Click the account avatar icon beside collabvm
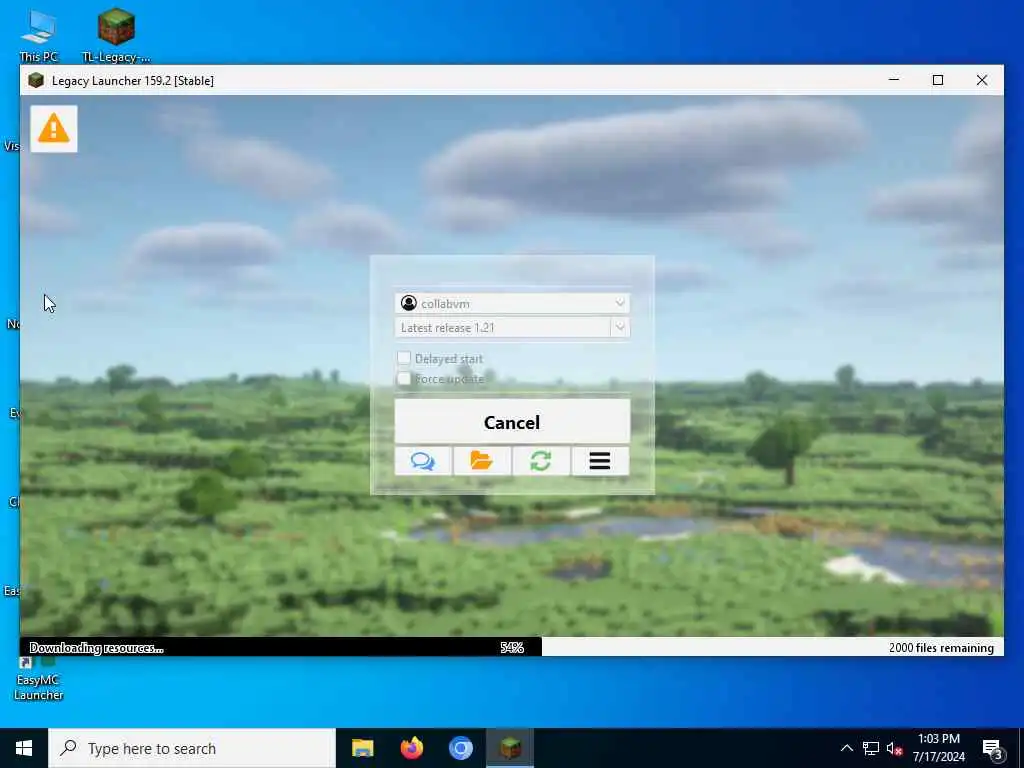This screenshot has width=1024, height=768. [x=409, y=303]
